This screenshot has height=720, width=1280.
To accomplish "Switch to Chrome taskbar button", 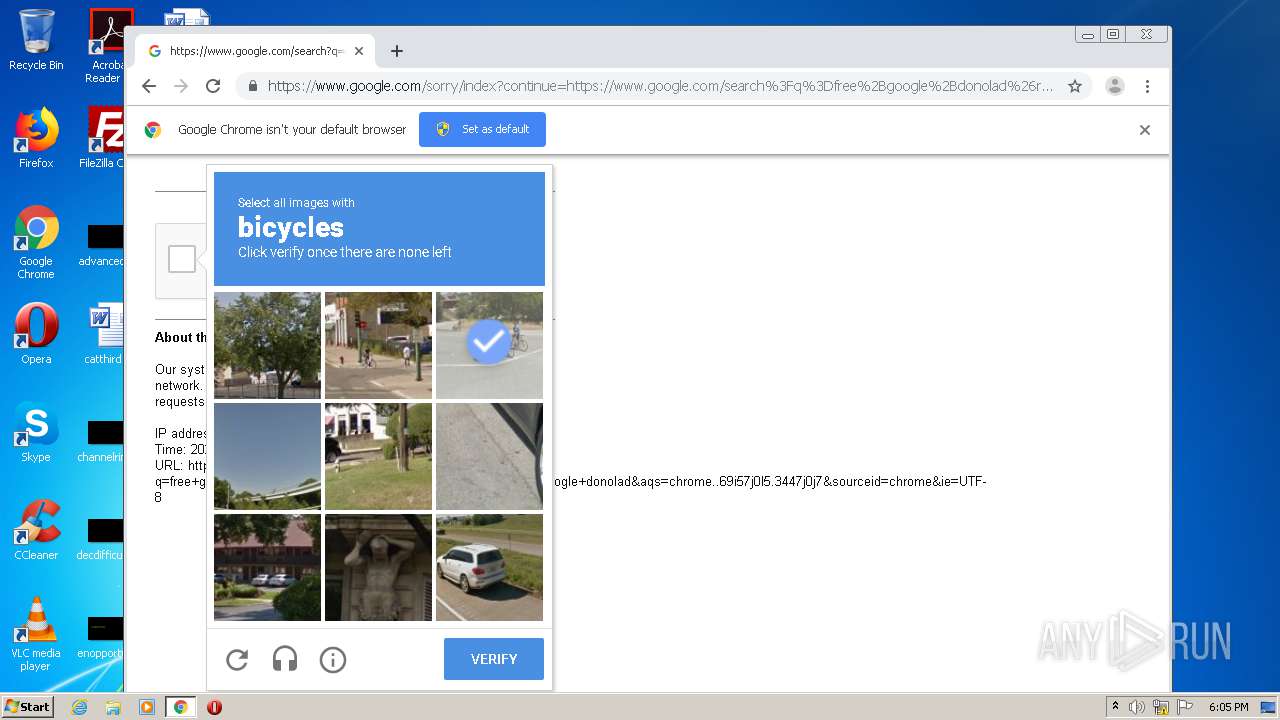I will (181, 707).
